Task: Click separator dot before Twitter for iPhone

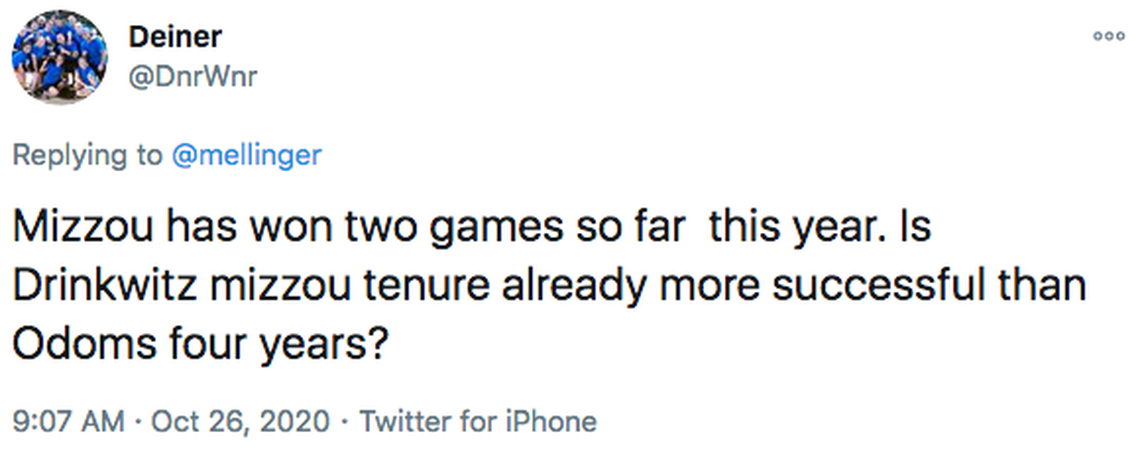Action: tap(345, 421)
